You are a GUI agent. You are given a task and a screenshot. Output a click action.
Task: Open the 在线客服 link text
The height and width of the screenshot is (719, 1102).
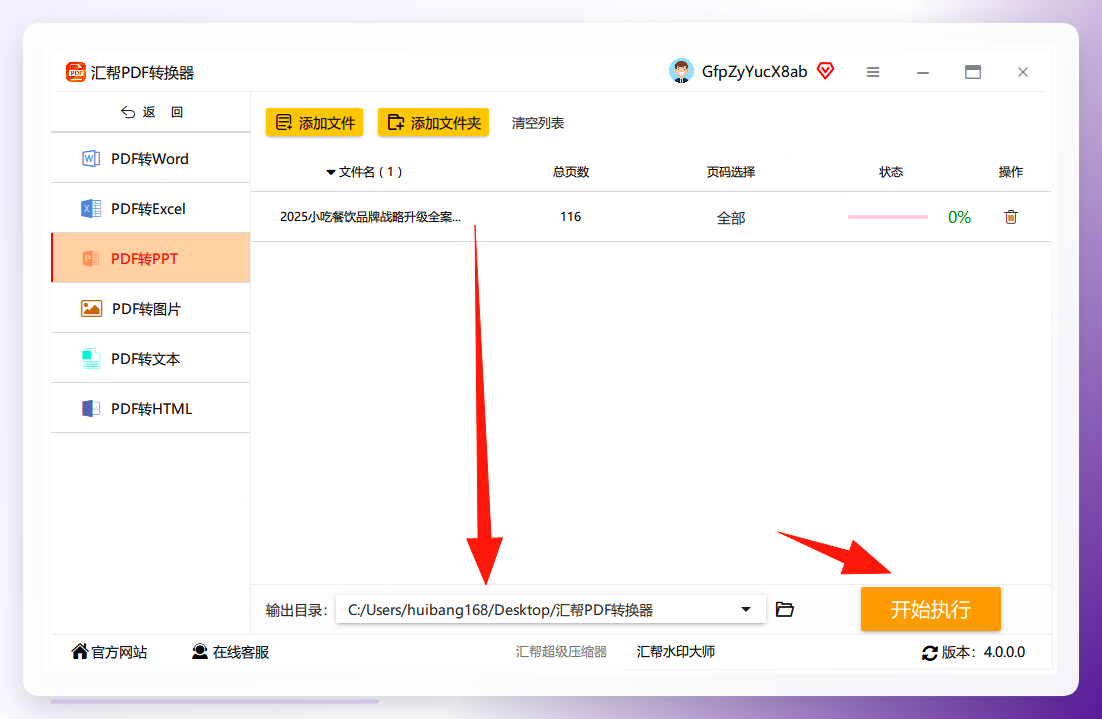click(241, 652)
